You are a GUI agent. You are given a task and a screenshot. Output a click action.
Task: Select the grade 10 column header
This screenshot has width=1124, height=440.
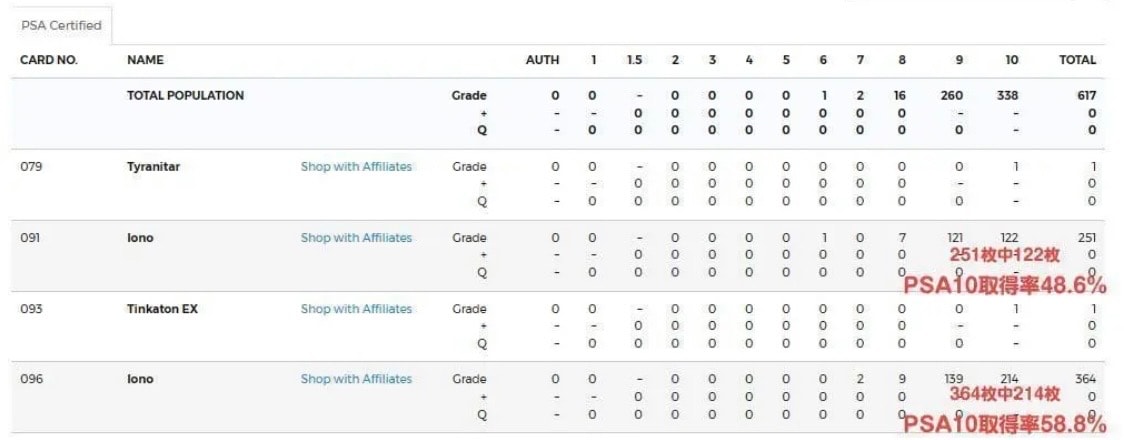point(1011,60)
